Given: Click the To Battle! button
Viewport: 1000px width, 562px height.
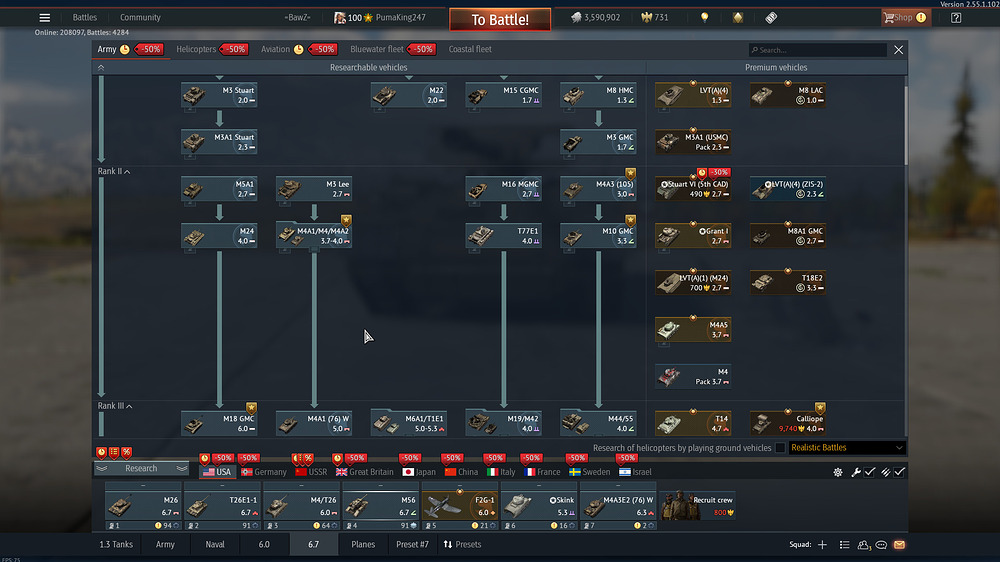Looking at the screenshot, I should [500, 20].
